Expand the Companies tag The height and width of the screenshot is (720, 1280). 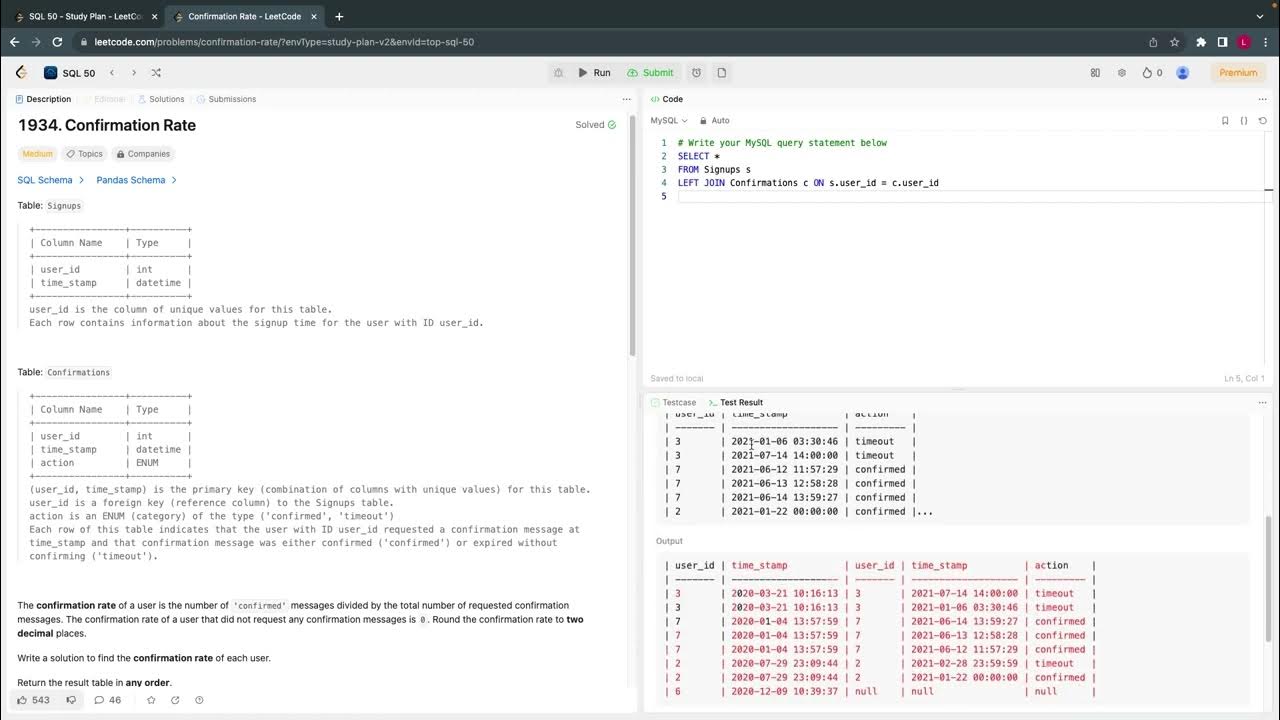[x=143, y=154]
